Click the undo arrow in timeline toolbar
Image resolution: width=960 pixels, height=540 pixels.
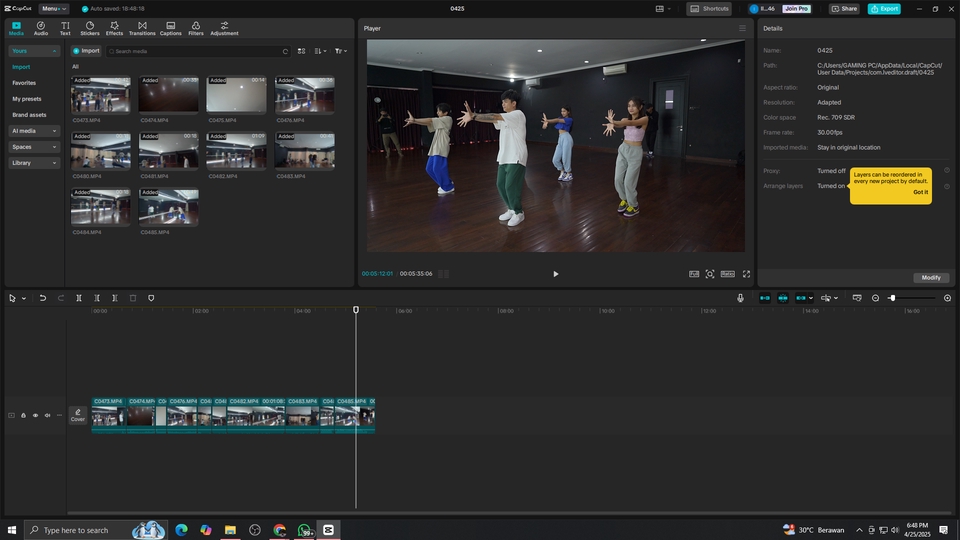[43, 298]
